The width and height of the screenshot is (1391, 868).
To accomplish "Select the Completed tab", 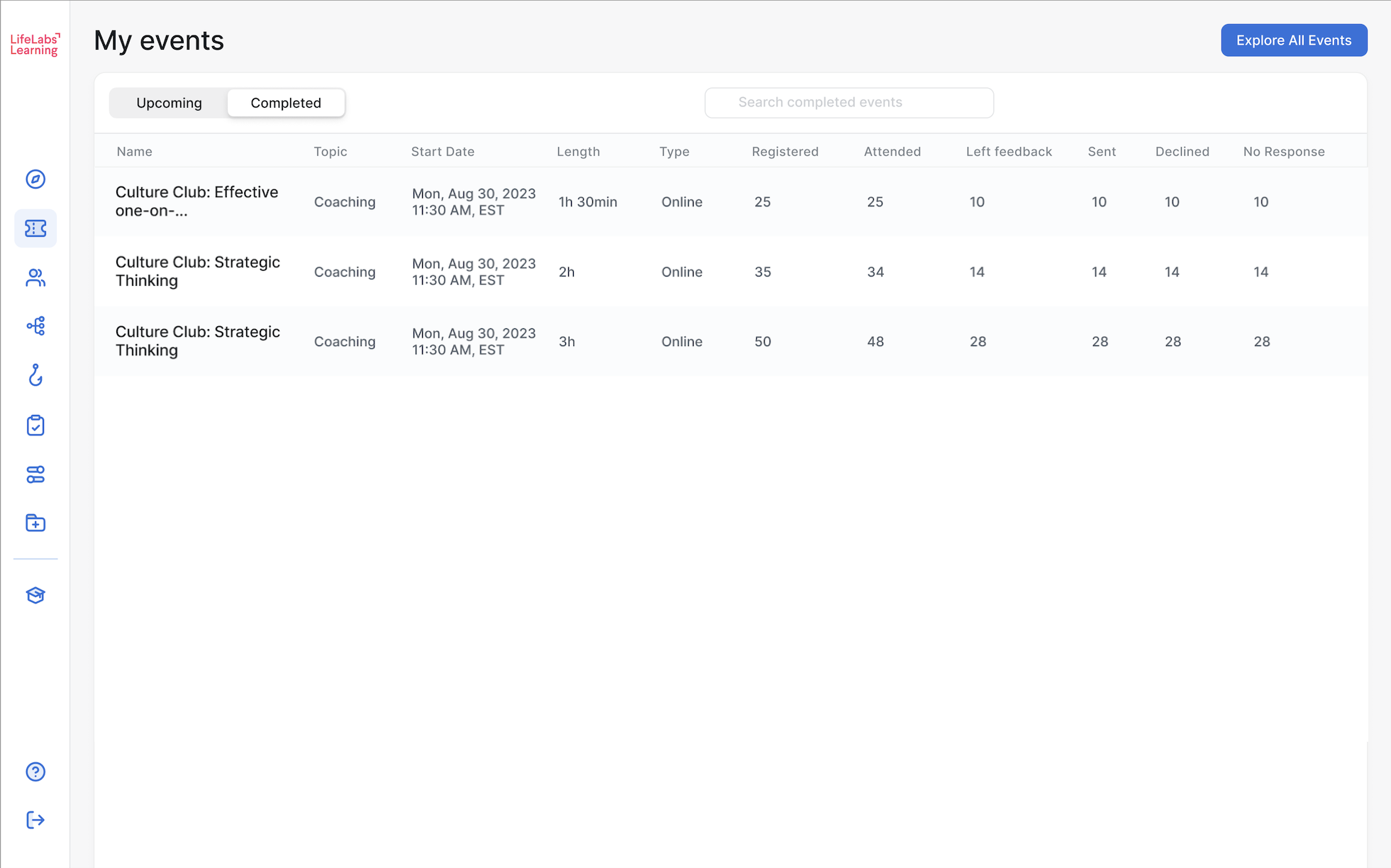I will (x=286, y=103).
